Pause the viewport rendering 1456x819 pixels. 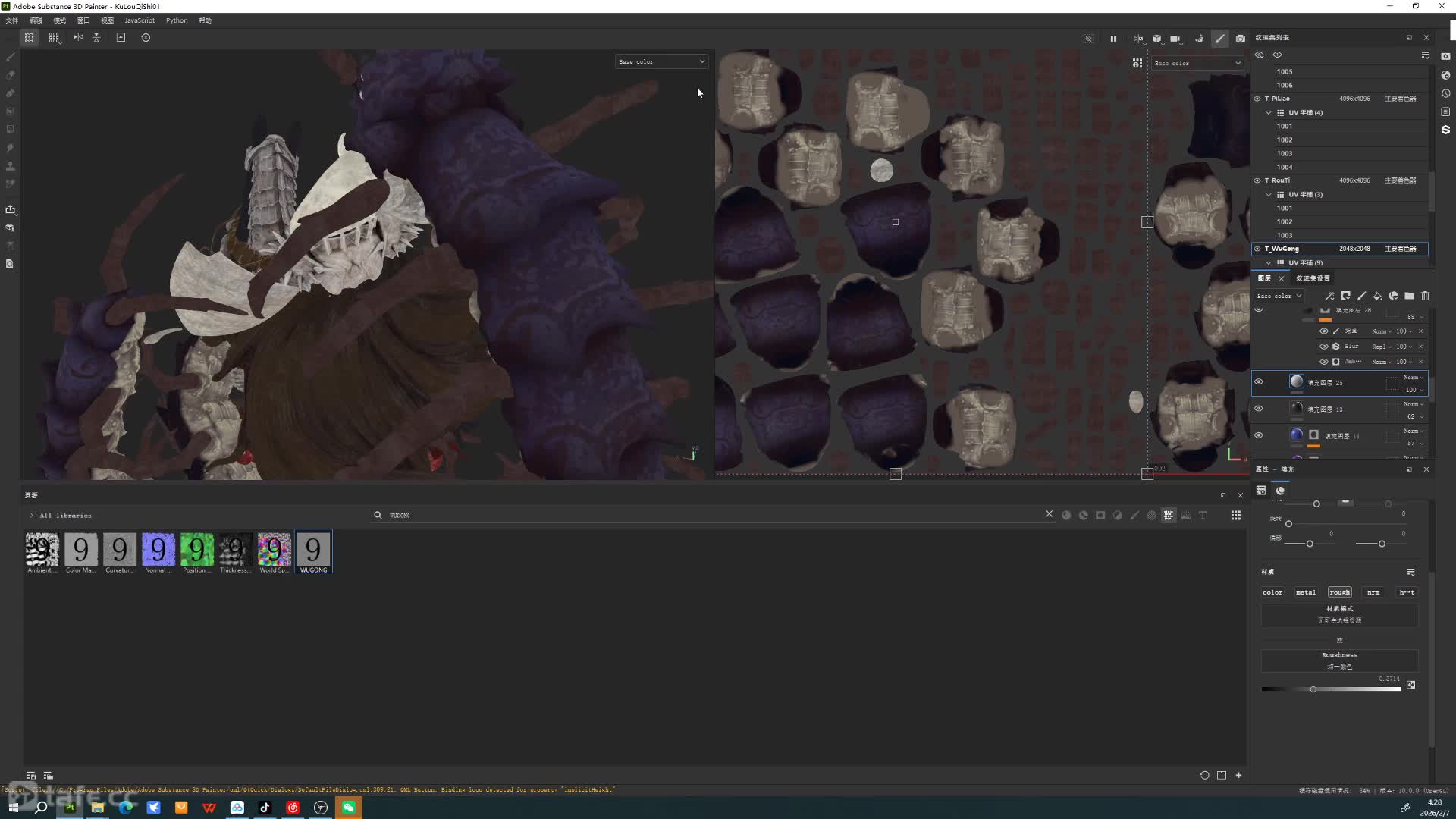coord(1113,39)
